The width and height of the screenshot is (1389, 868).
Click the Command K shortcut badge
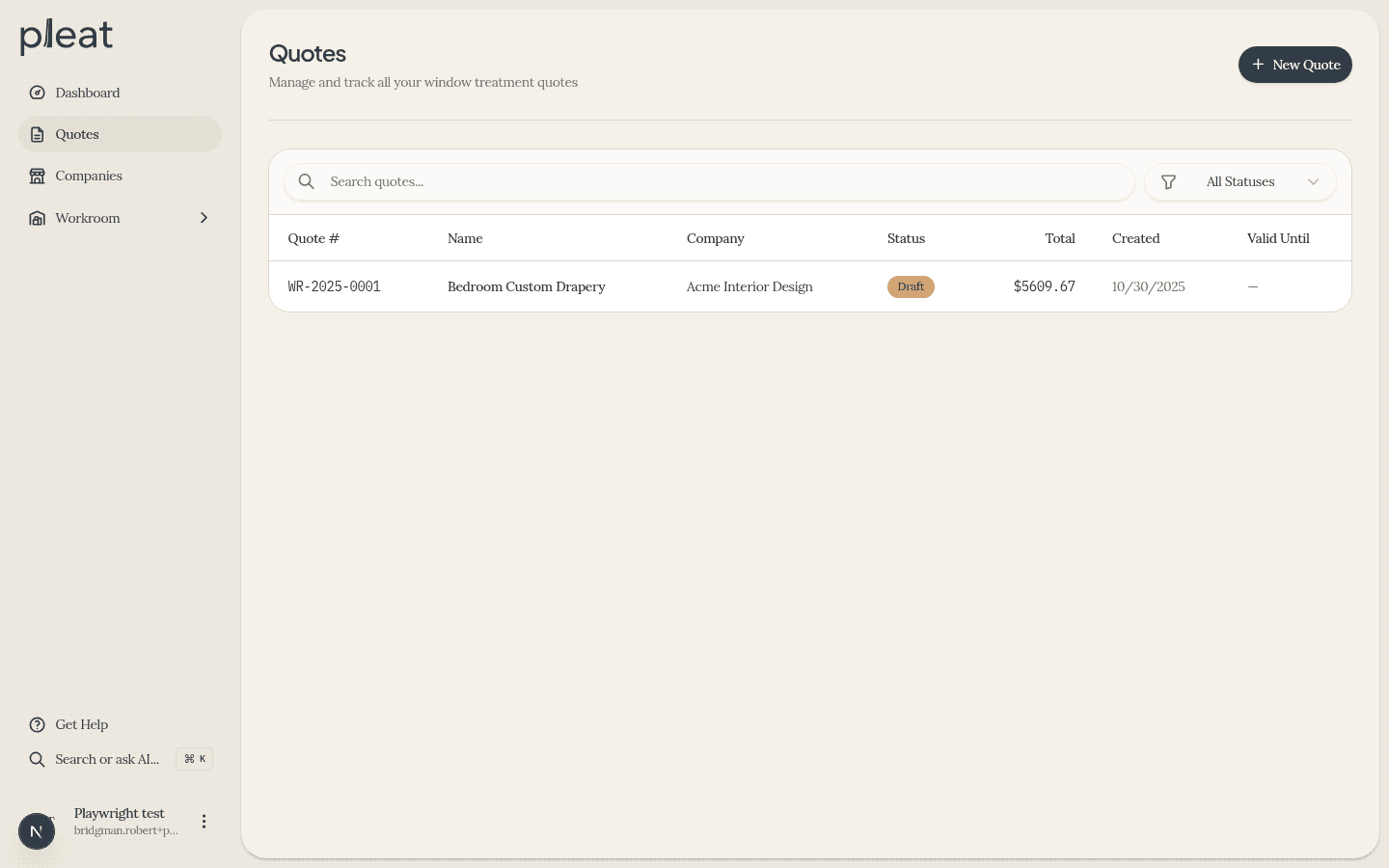point(195,759)
